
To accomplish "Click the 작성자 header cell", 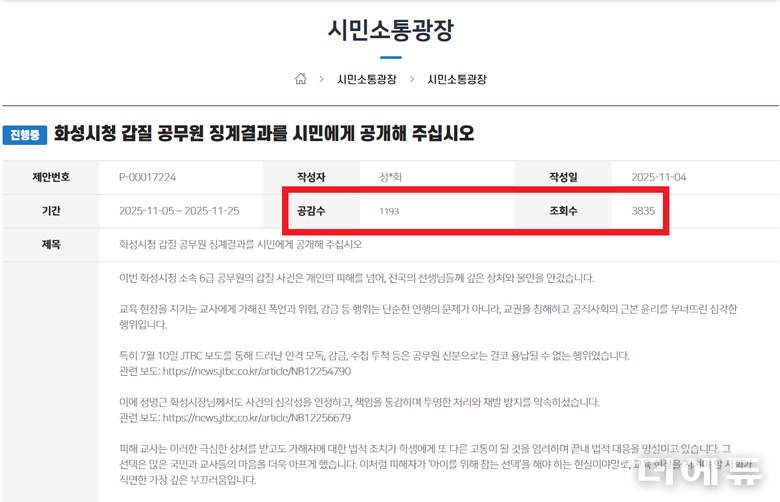I will tap(311, 177).
